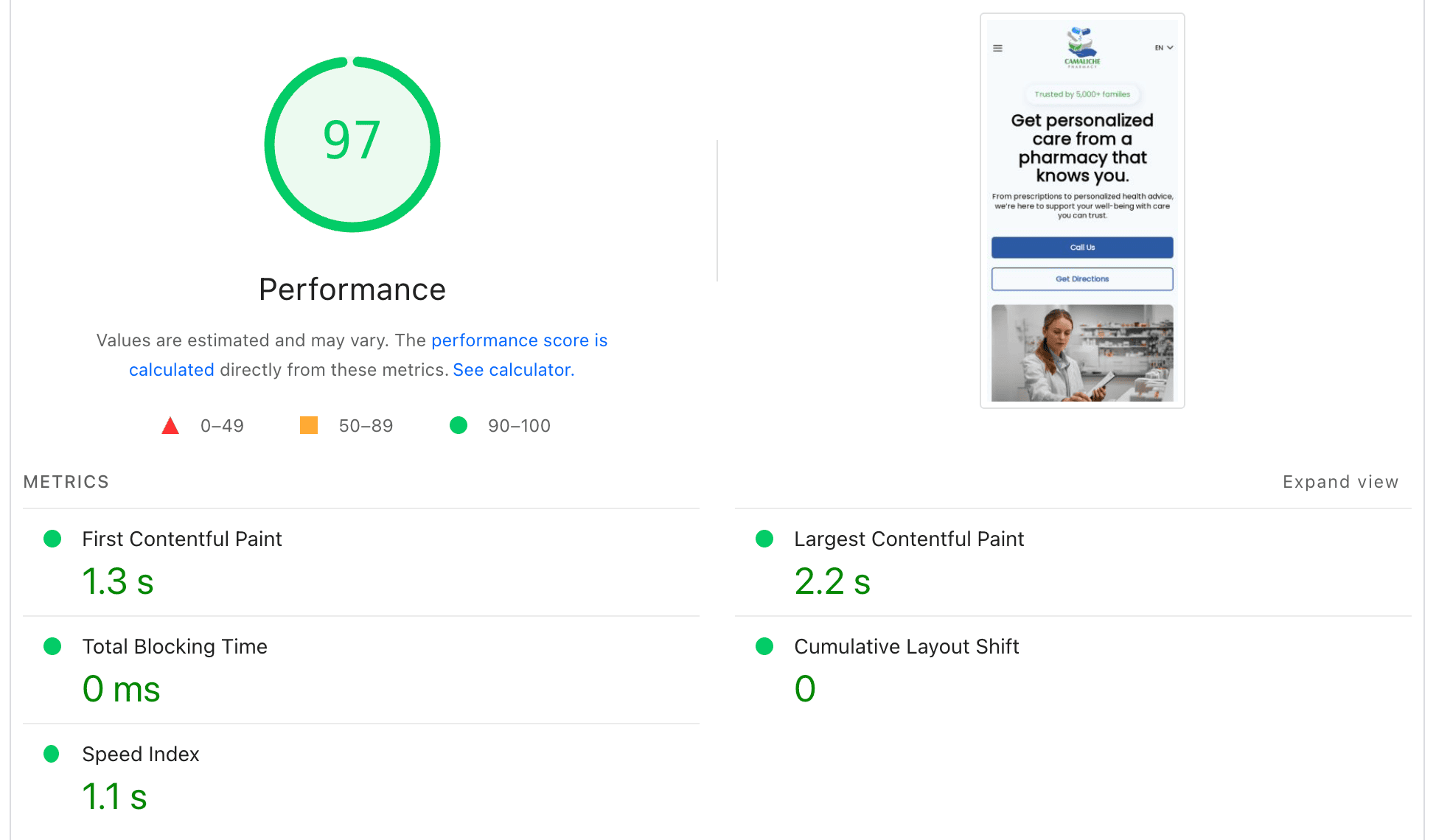
Task: Click the green status dot beside Total Blocking Time
Action: 52,646
